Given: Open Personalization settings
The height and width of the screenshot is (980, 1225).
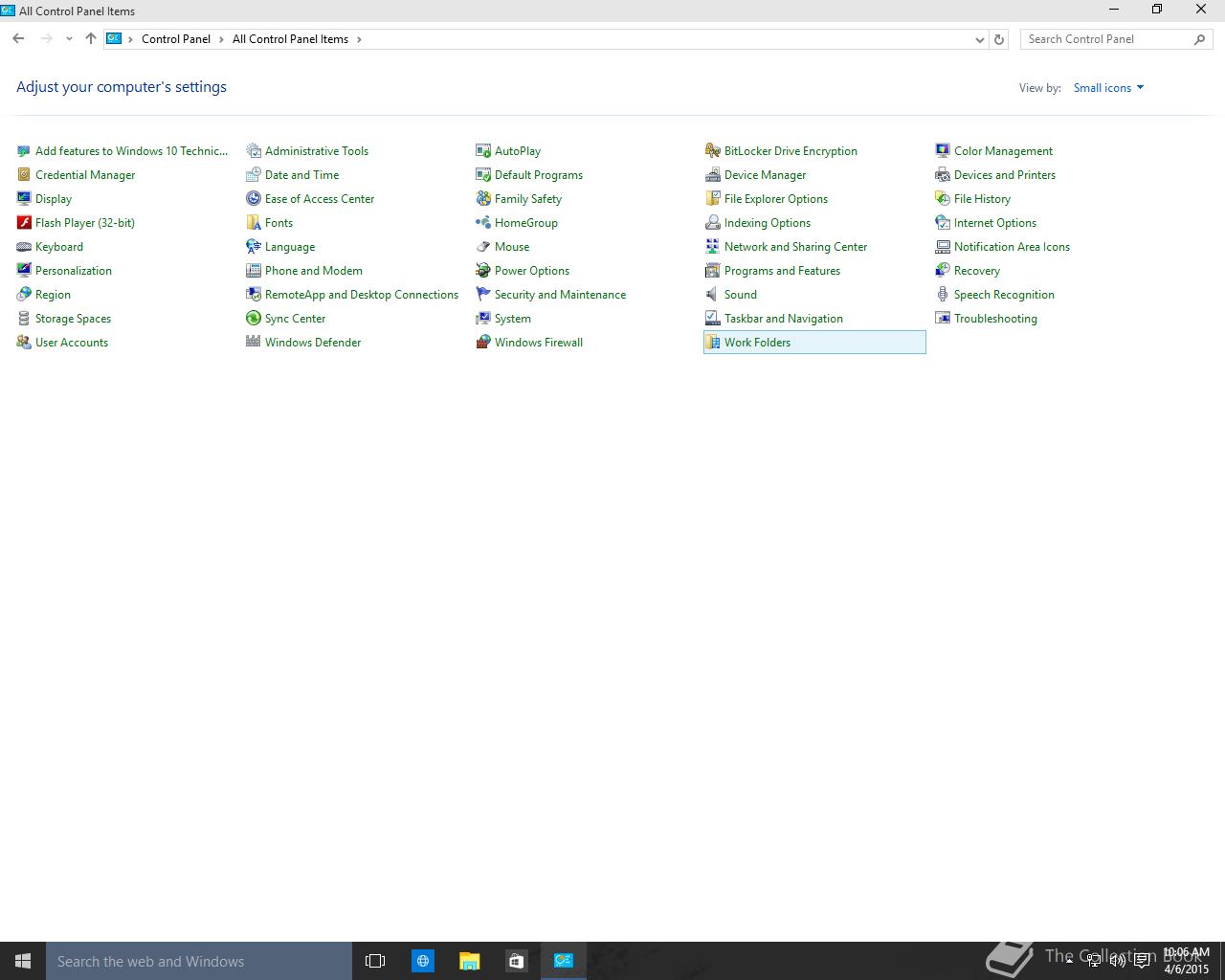Looking at the screenshot, I should [74, 270].
